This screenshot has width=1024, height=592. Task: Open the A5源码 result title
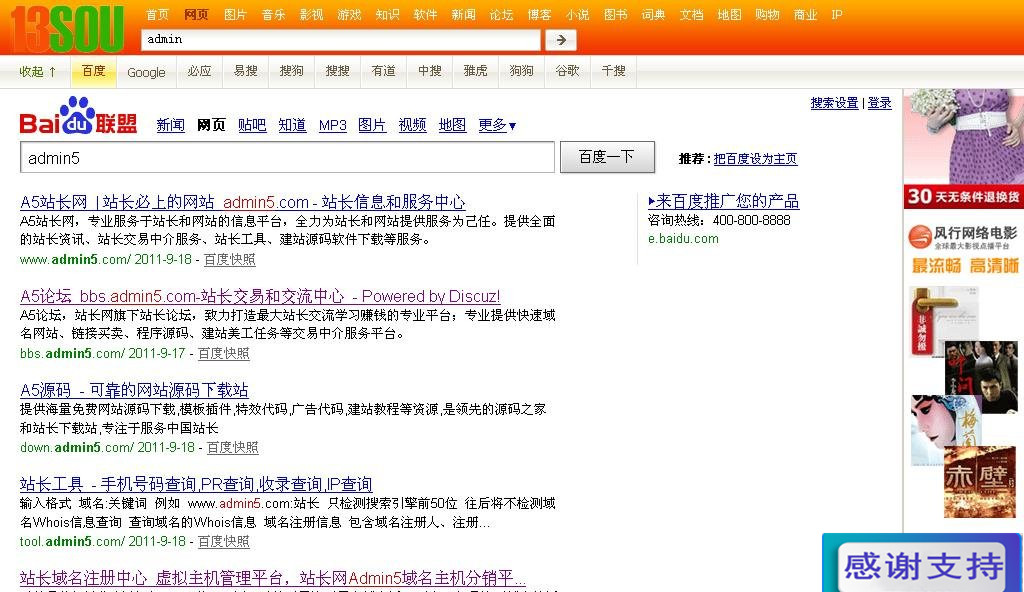click(135, 390)
